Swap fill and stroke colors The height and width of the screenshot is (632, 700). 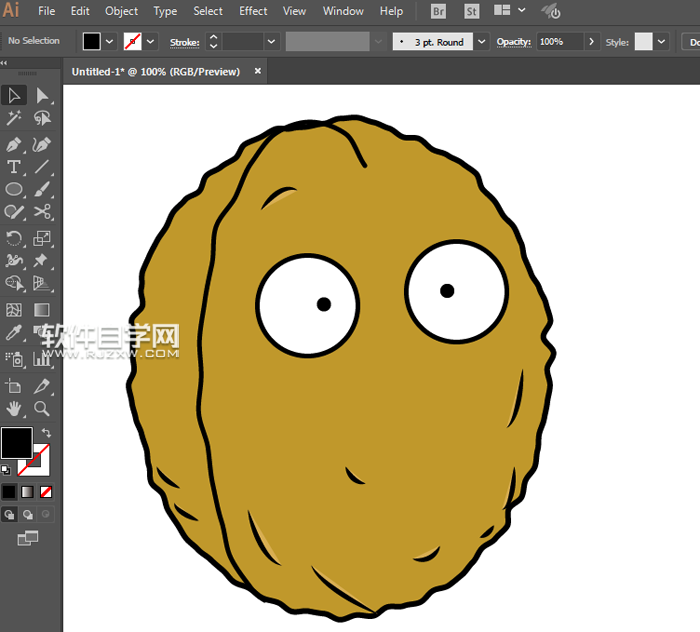point(45,433)
